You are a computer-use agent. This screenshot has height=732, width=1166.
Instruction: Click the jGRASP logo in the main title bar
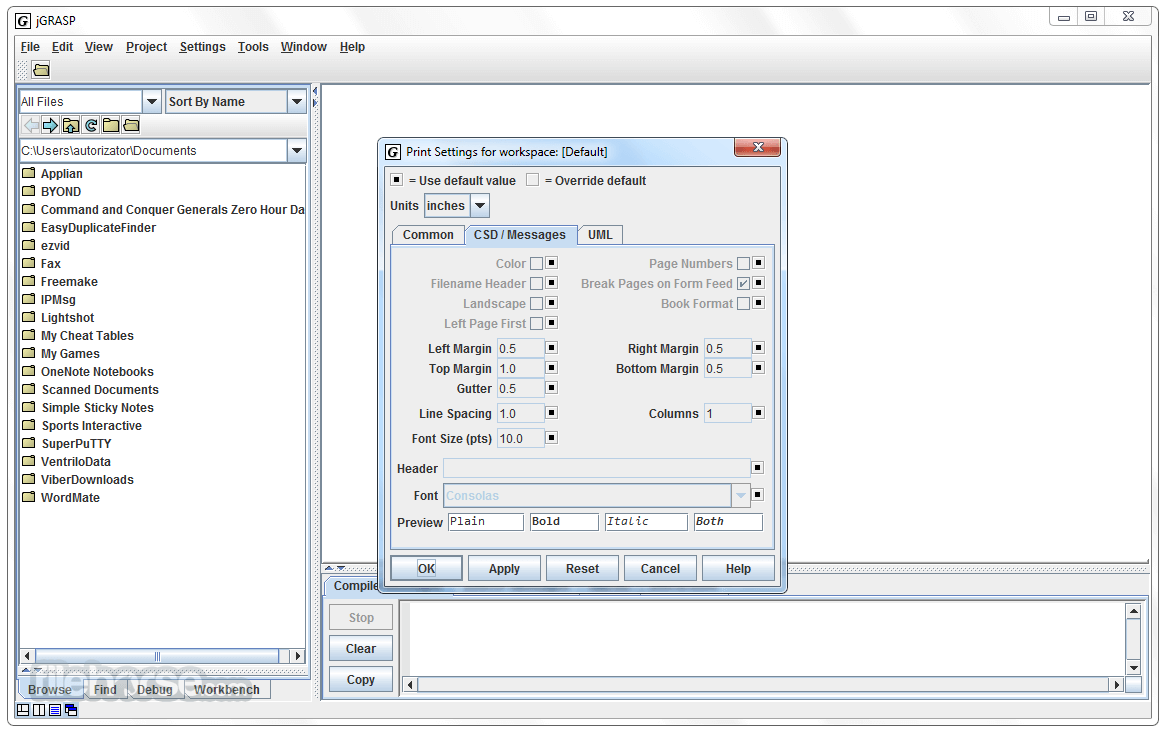[23, 21]
